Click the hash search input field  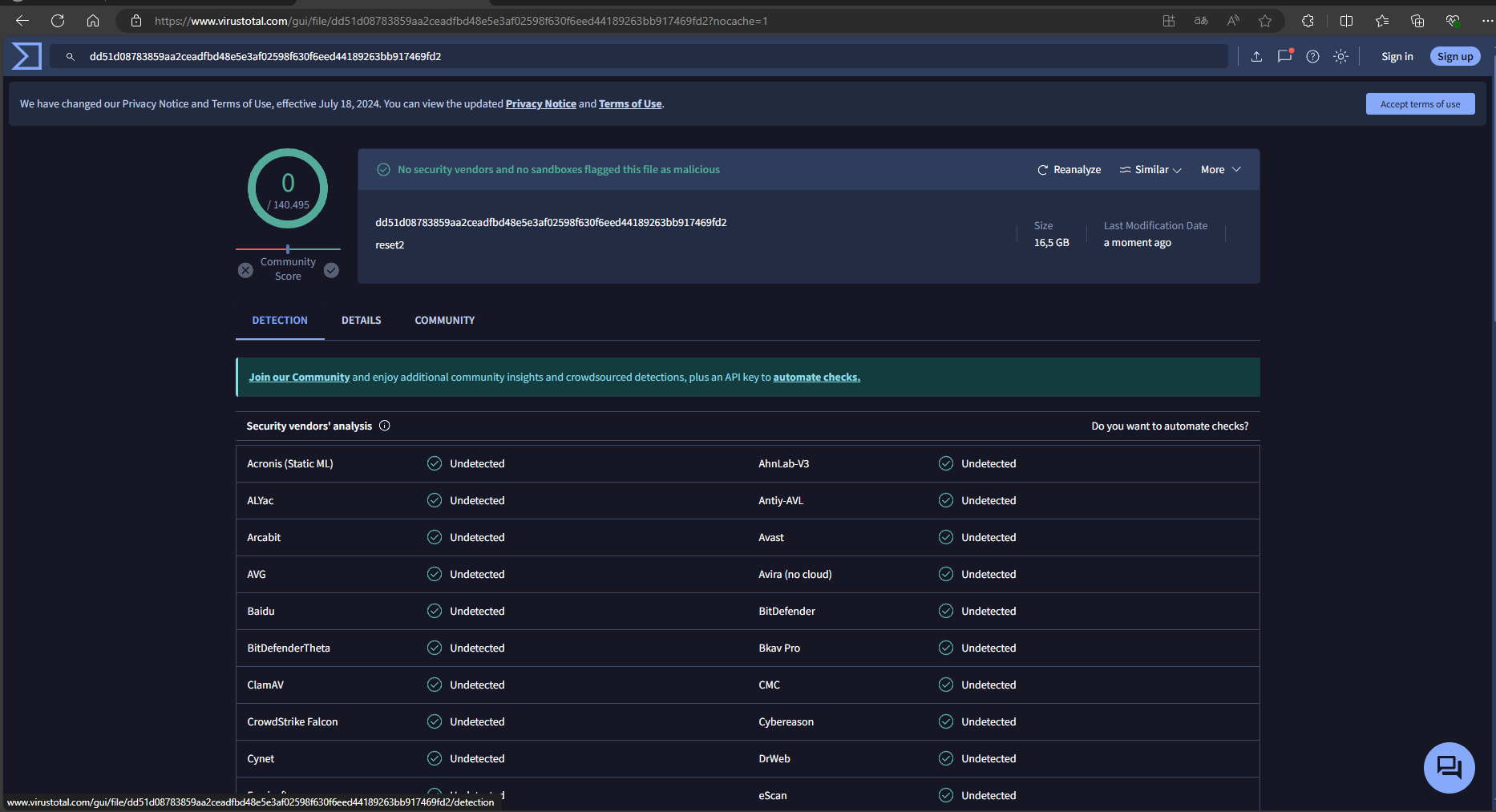pyautogui.click(x=639, y=56)
